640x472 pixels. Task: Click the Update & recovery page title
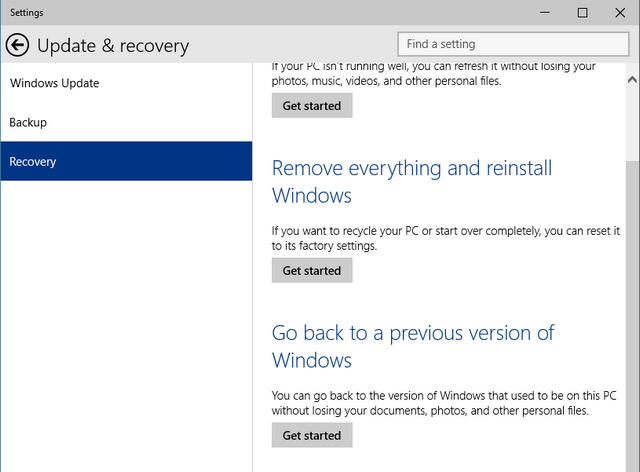[113, 46]
